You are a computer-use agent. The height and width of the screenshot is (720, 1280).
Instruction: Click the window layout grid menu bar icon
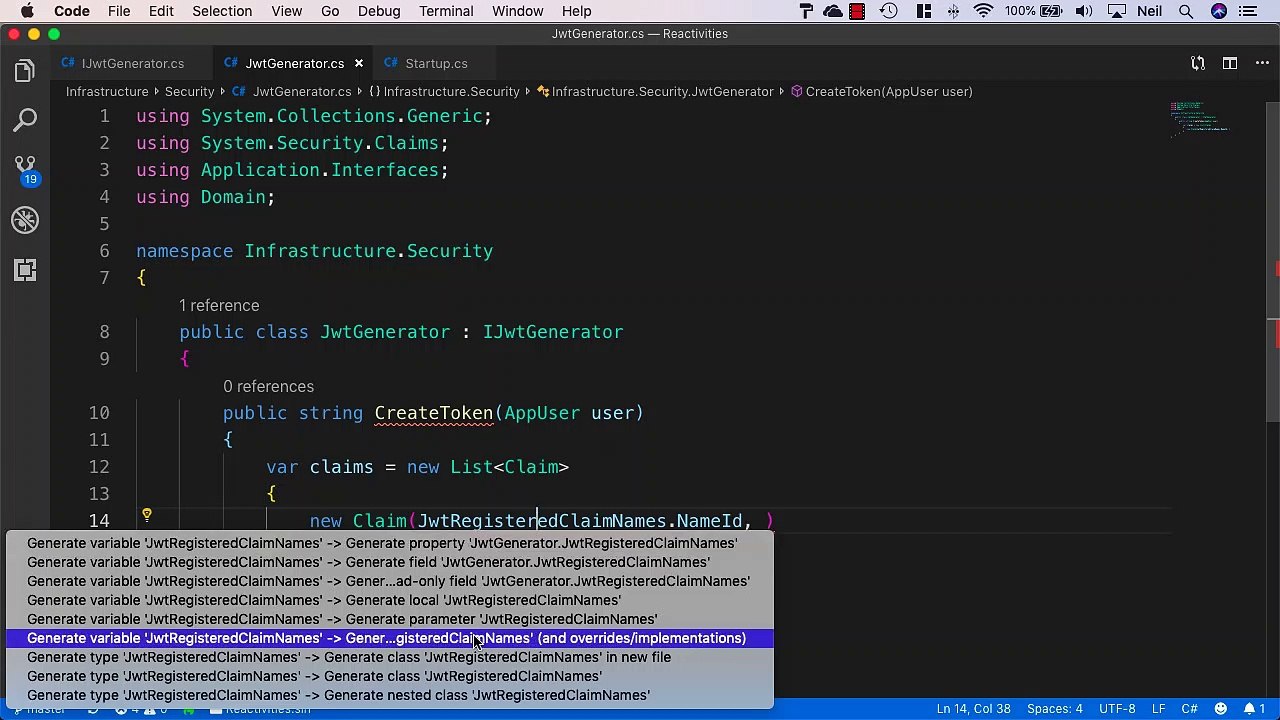click(924, 11)
